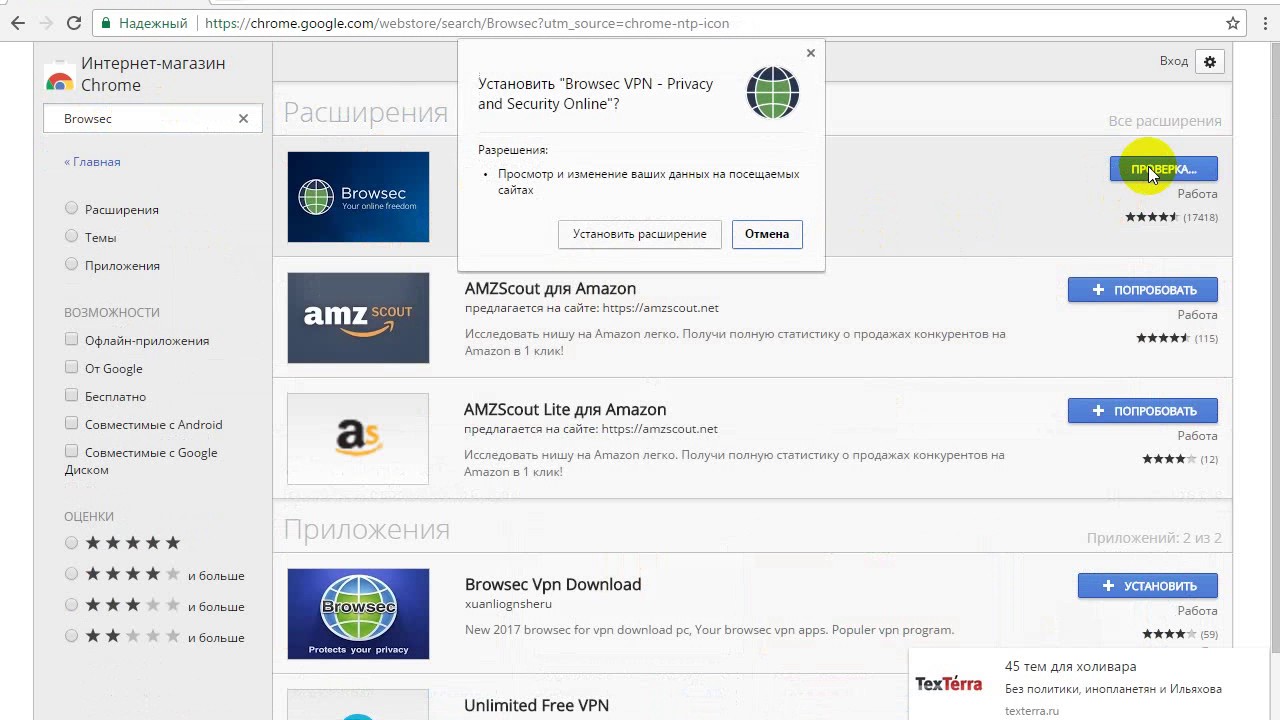The width and height of the screenshot is (1280, 720).
Task: Close the install dialog with the X
Action: (x=811, y=53)
